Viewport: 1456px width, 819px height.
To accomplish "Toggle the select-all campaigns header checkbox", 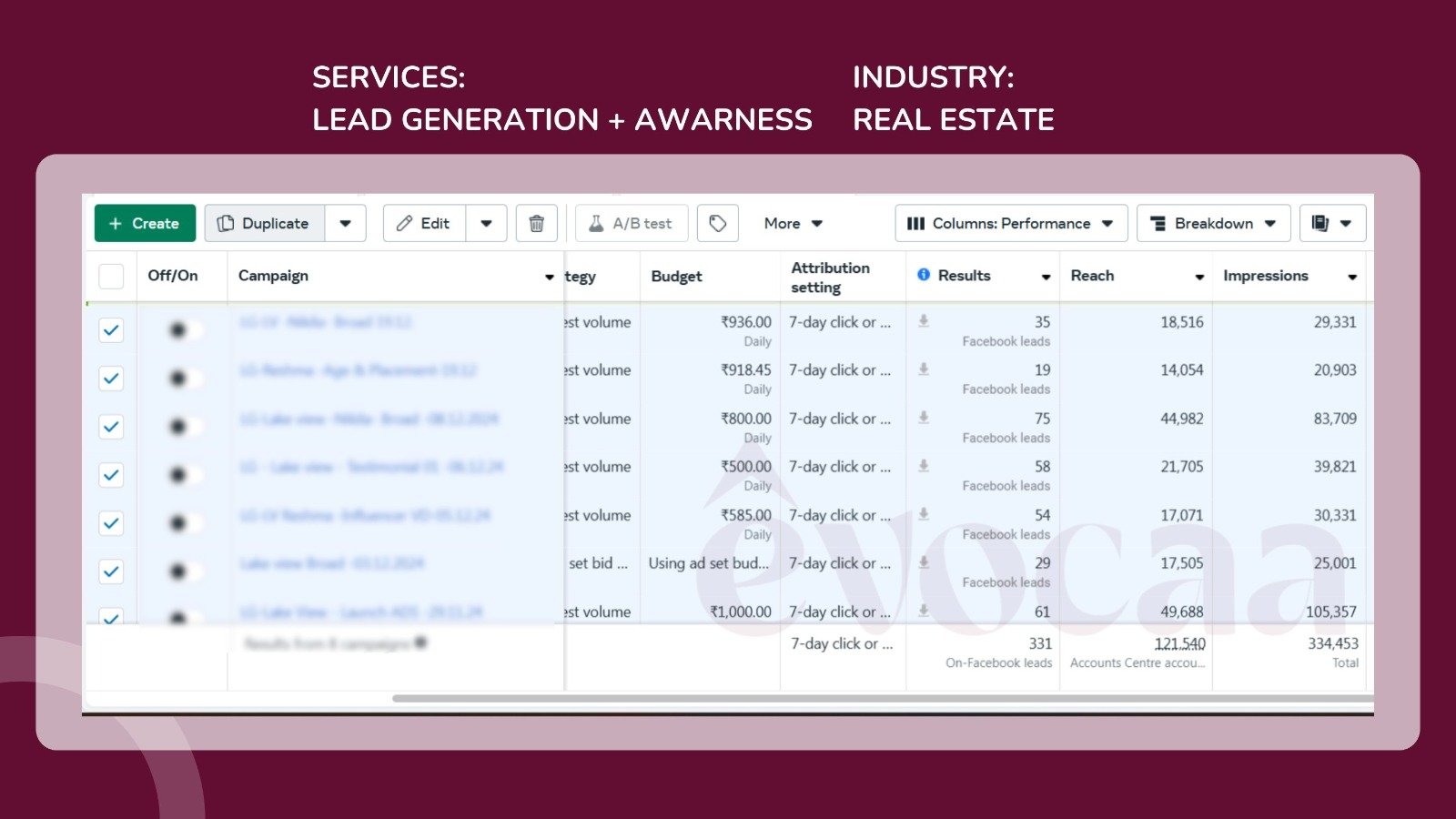I will coord(111,276).
